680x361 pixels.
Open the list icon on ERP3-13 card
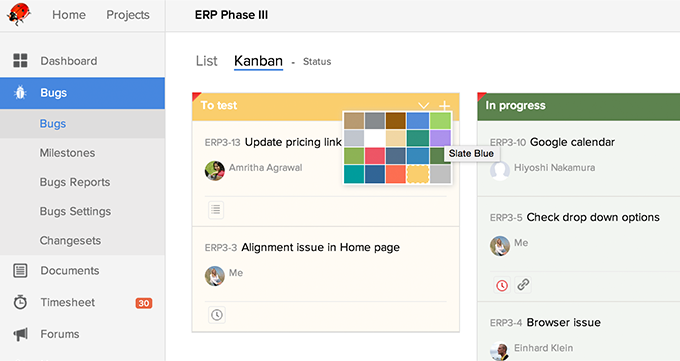coord(216,210)
